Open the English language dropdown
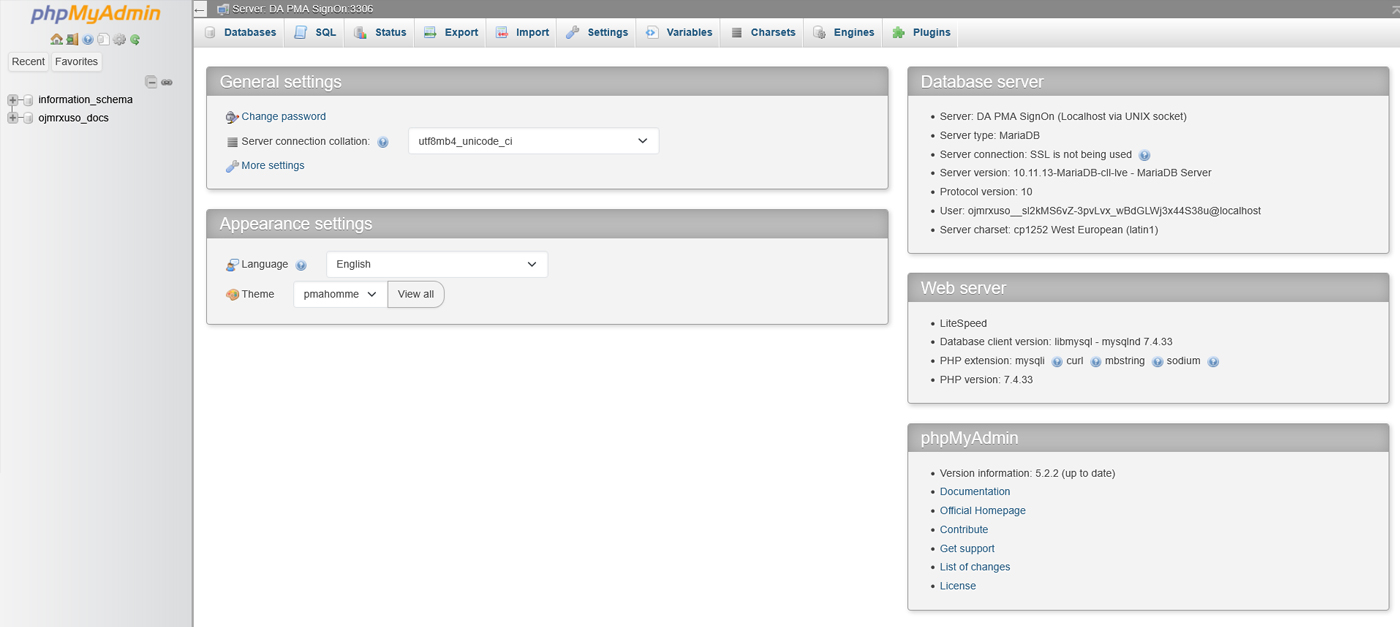 click(x=436, y=264)
